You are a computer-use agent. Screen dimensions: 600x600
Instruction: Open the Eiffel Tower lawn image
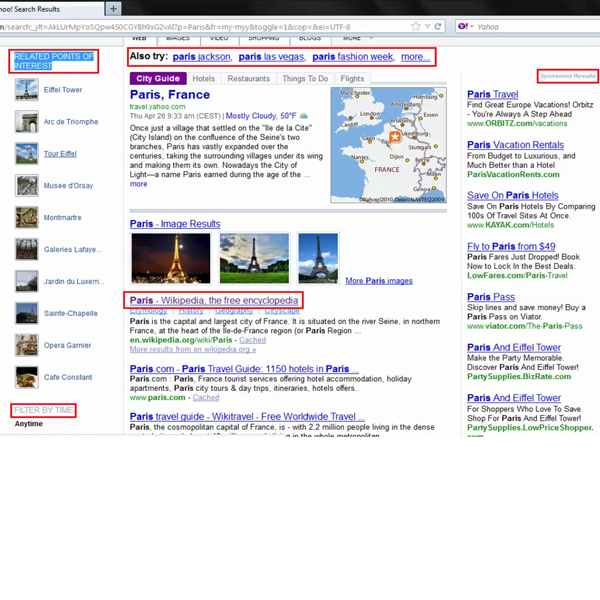click(x=254, y=258)
